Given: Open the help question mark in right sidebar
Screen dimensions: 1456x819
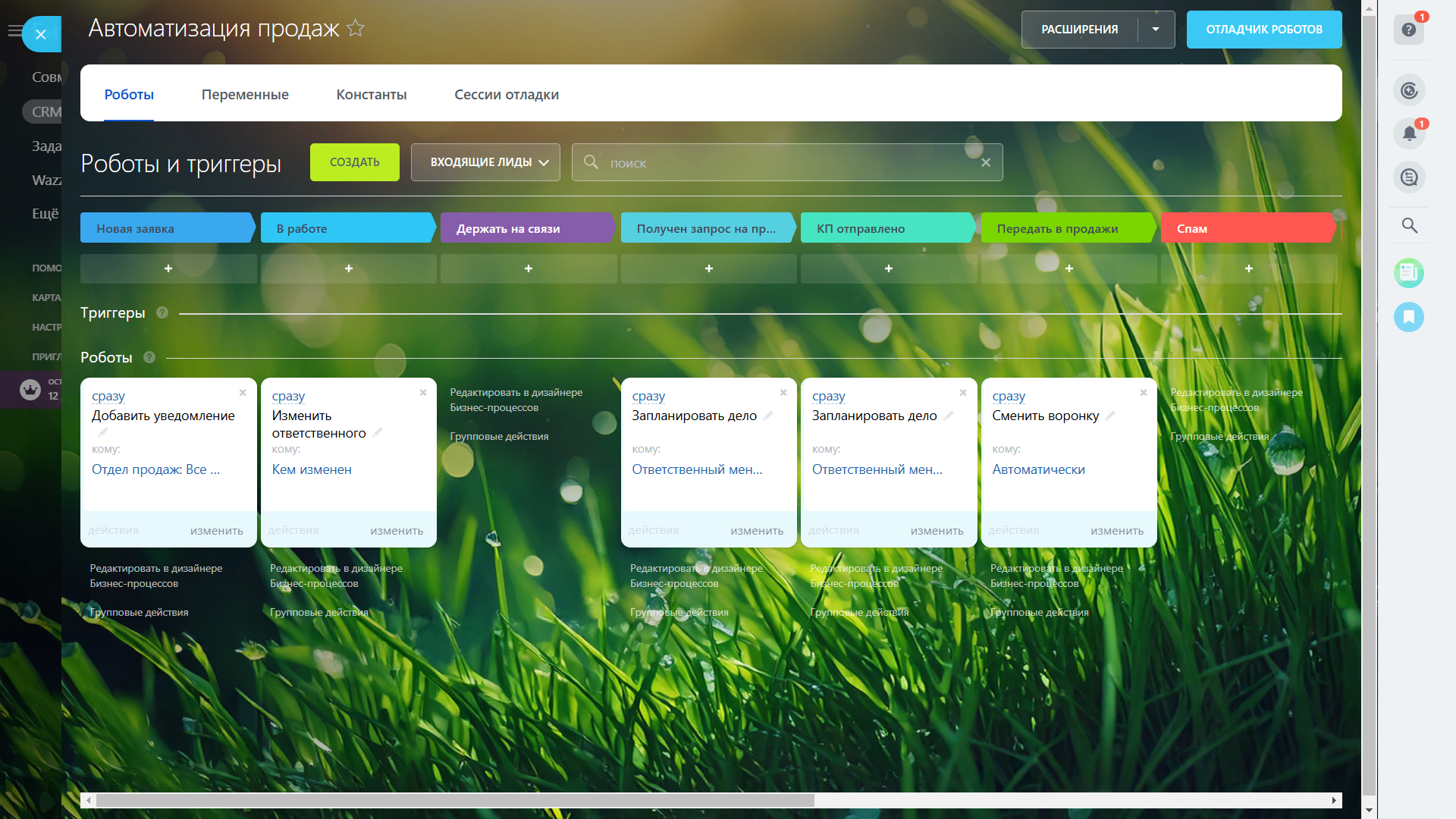Looking at the screenshot, I should 1408,30.
